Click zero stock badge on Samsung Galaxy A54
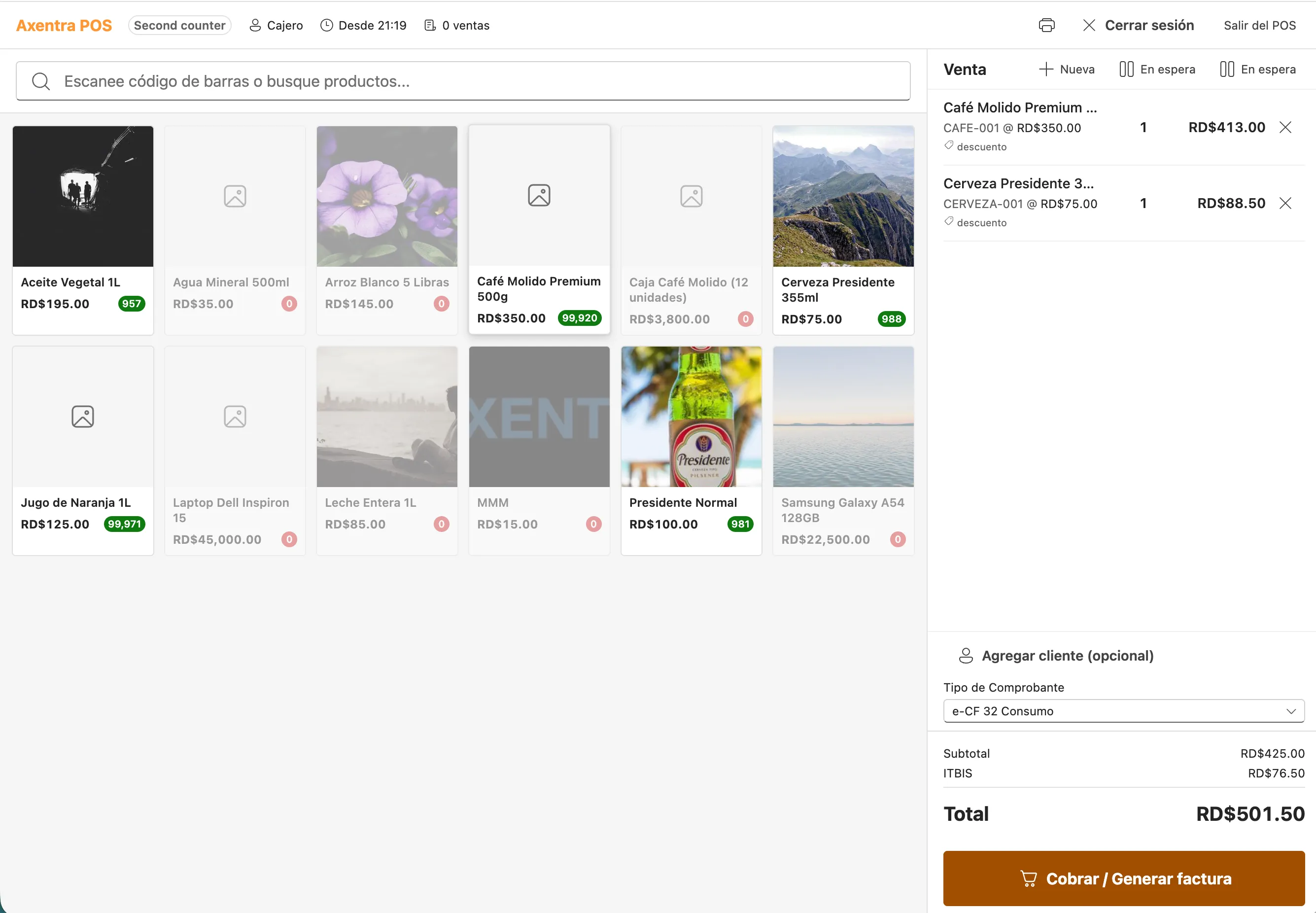The height and width of the screenshot is (913, 1316). [x=898, y=539]
